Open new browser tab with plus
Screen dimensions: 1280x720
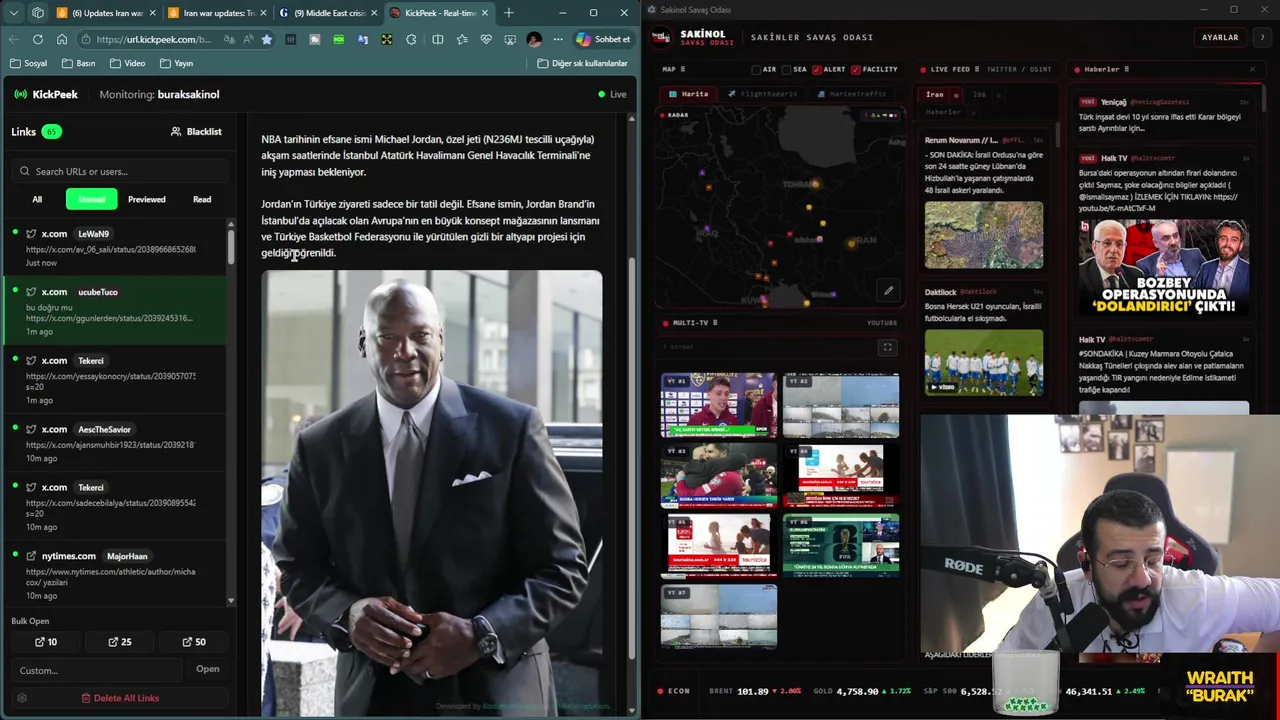click(508, 13)
